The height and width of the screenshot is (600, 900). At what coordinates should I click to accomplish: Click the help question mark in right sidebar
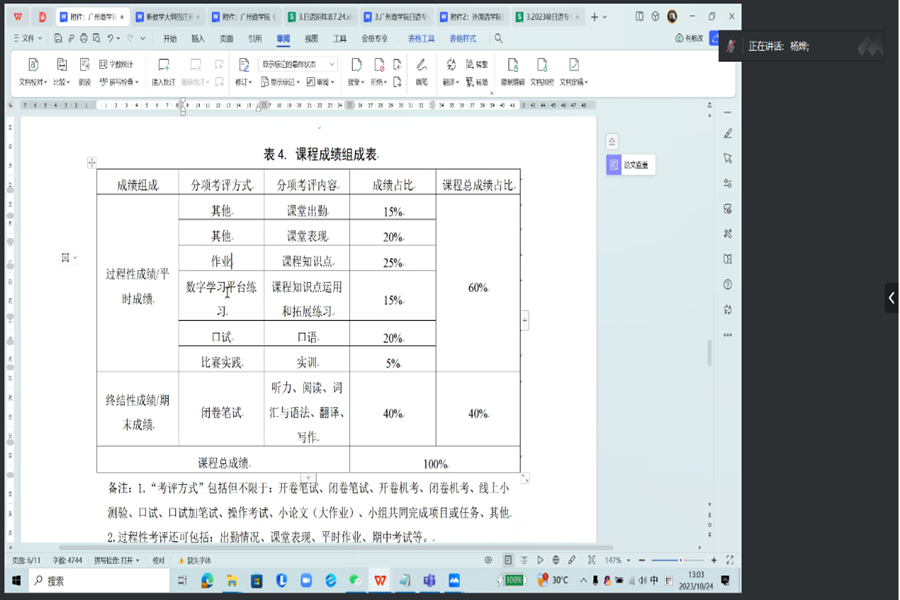tap(727, 284)
